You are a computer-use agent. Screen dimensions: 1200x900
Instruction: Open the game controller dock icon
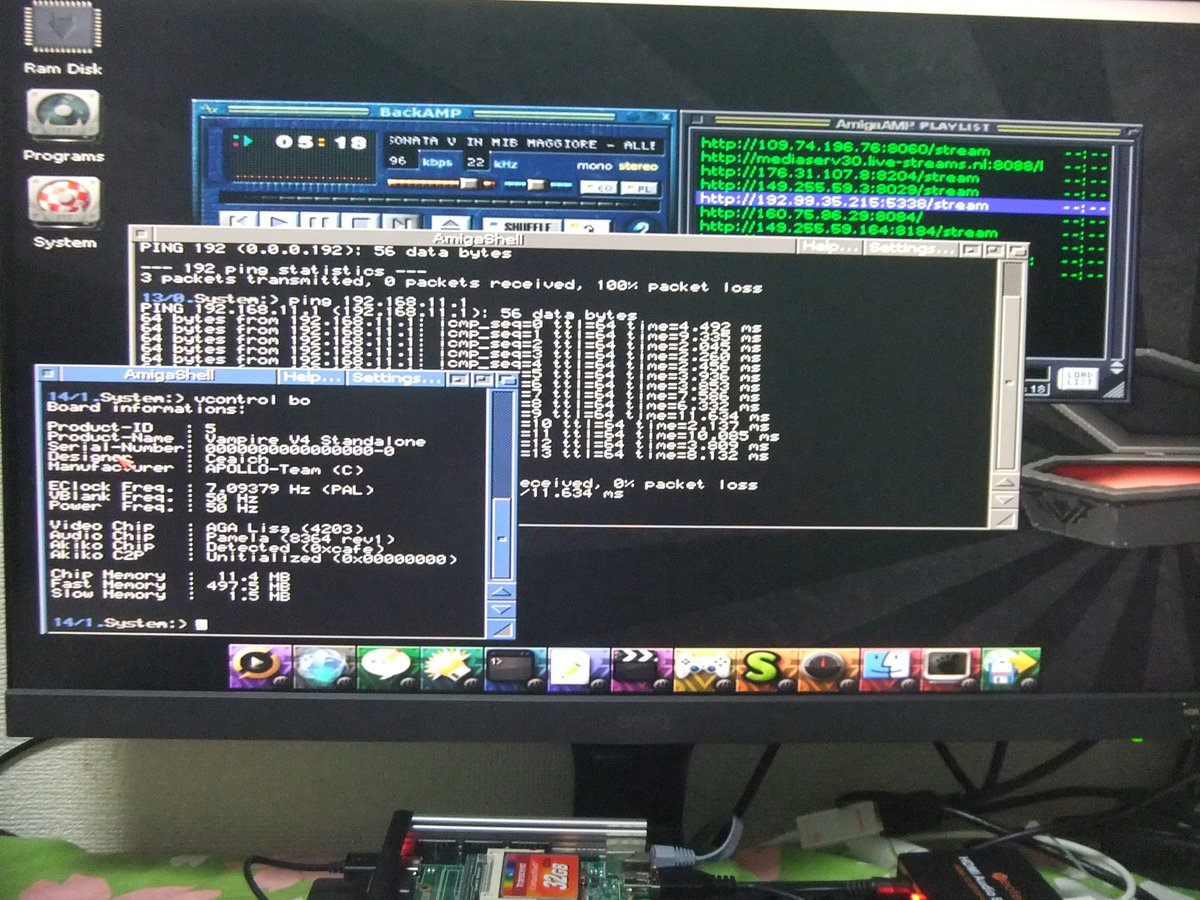704,668
